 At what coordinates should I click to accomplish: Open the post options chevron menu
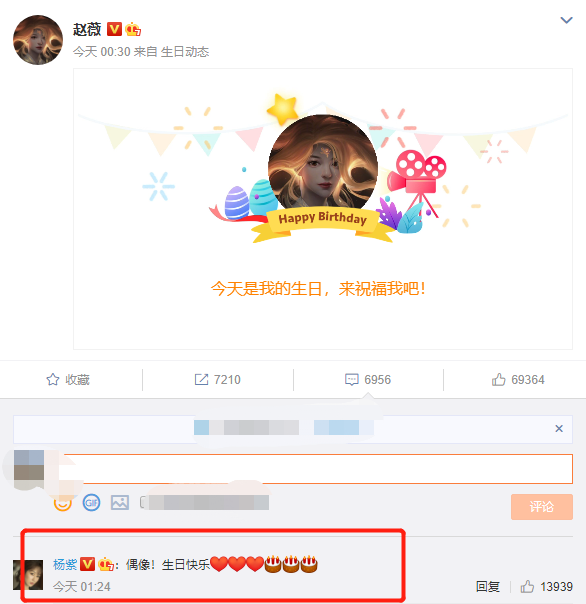[x=566, y=20]
